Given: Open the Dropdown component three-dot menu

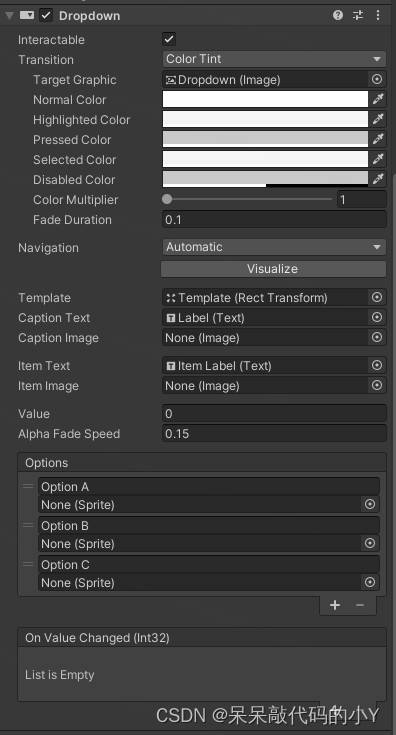Looking at the screenshot, I should tap(378, 15).
